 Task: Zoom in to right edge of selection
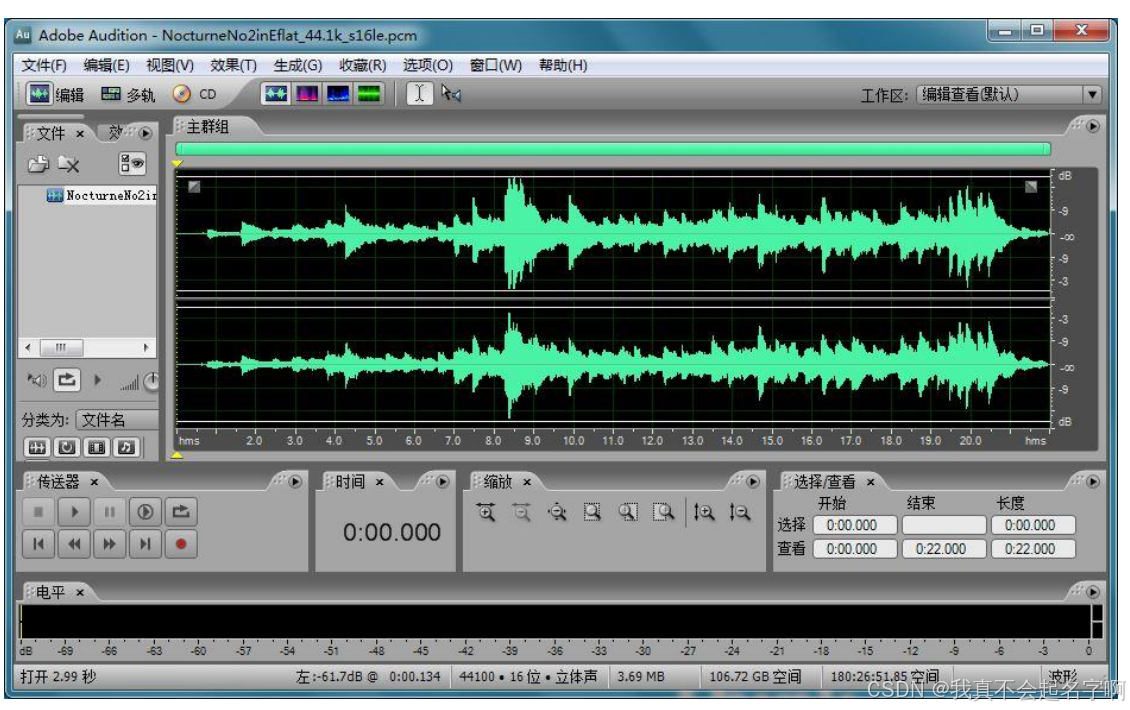663,512
